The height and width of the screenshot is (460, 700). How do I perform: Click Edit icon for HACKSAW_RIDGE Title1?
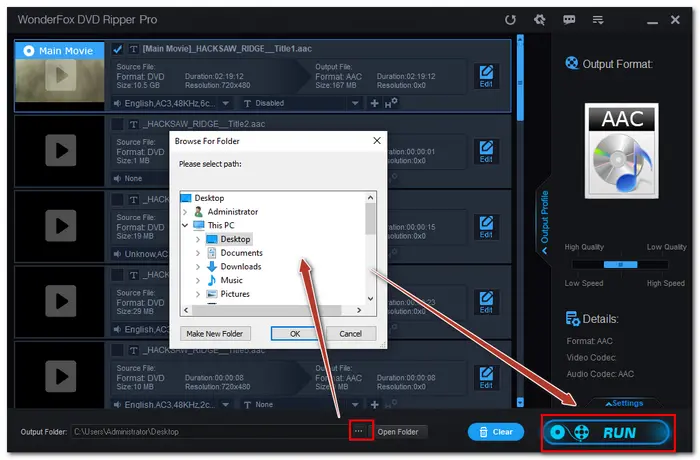click(x=486, y=76)
